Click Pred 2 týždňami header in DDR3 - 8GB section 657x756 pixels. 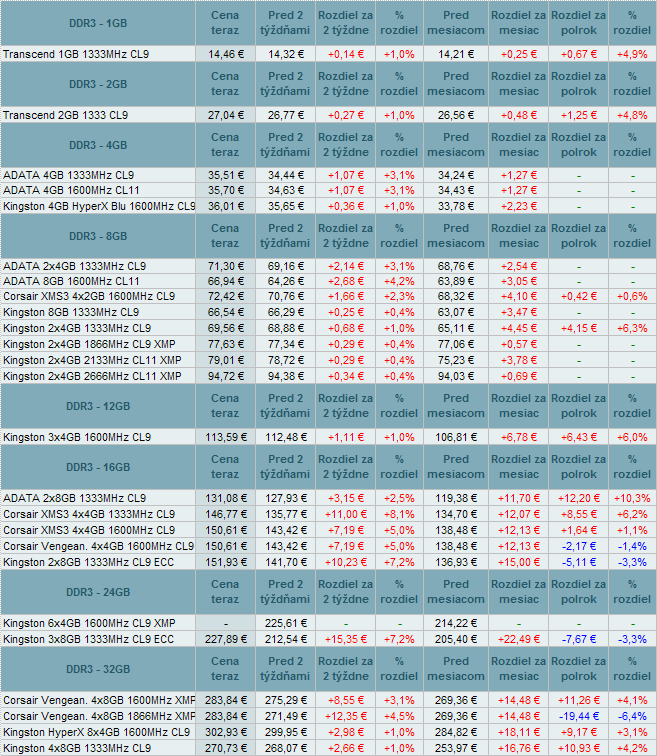[285, 236]
